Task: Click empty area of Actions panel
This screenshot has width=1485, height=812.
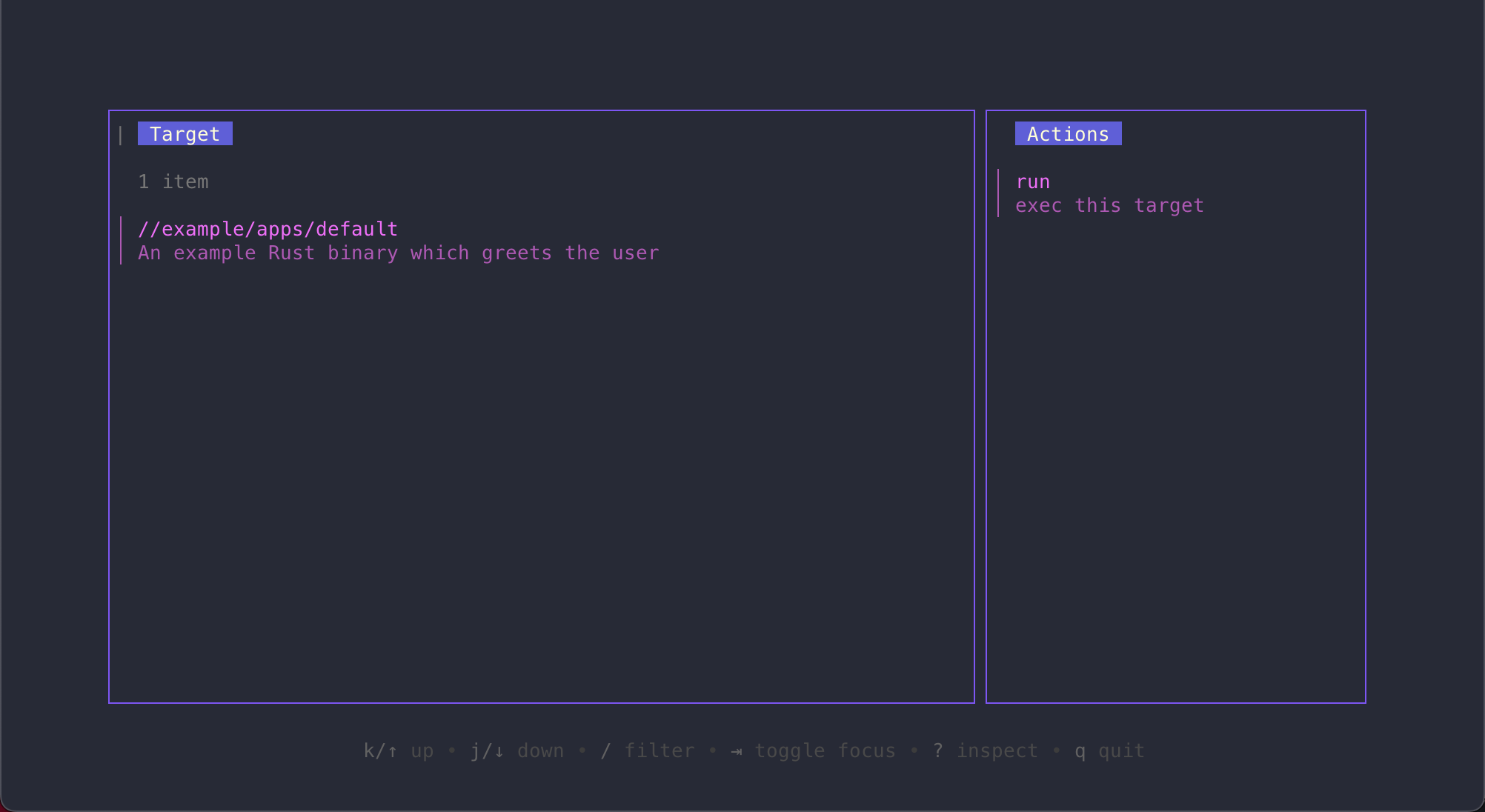Action: (1175, 459)
